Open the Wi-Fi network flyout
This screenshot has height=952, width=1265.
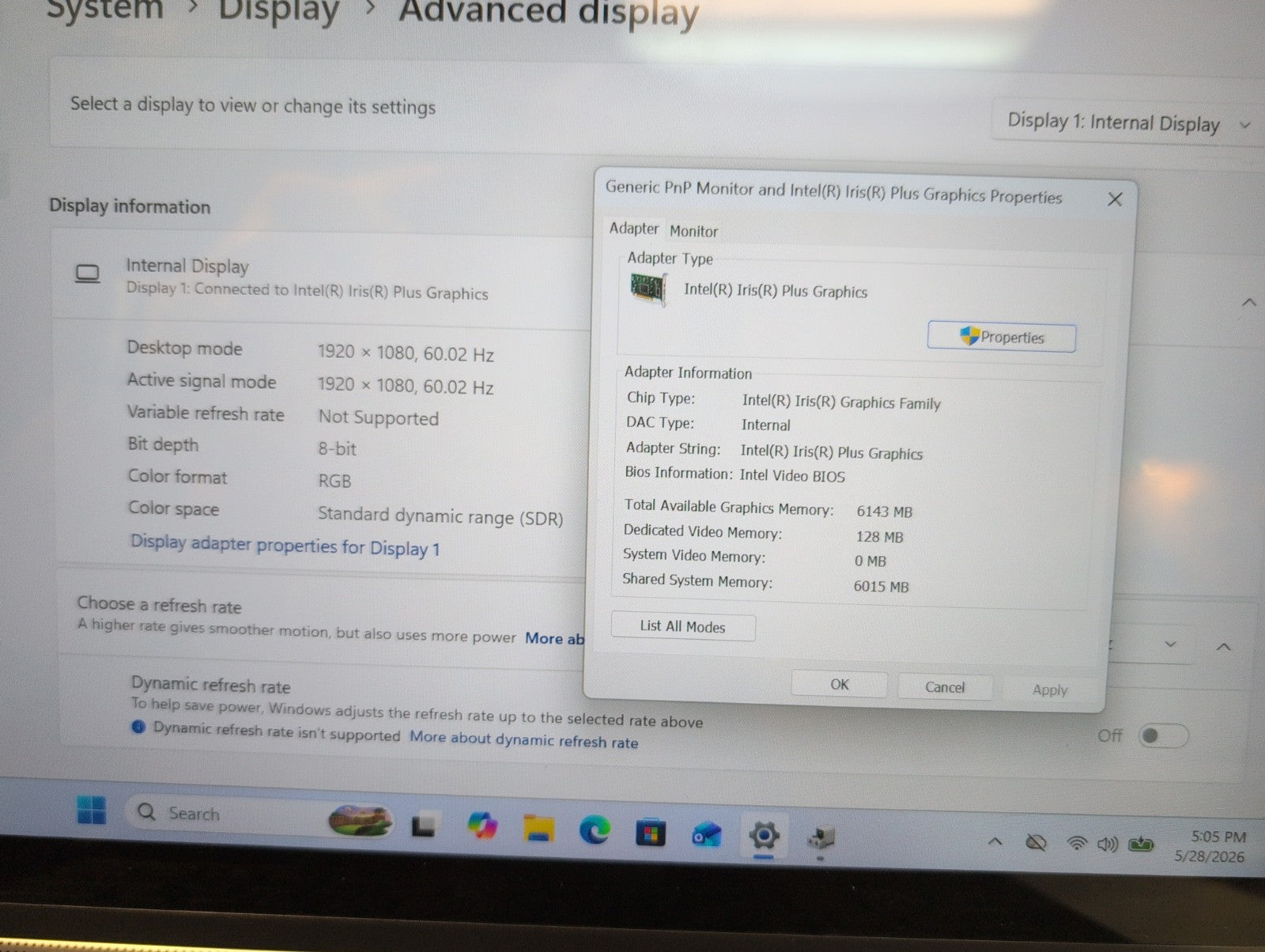1076,844
